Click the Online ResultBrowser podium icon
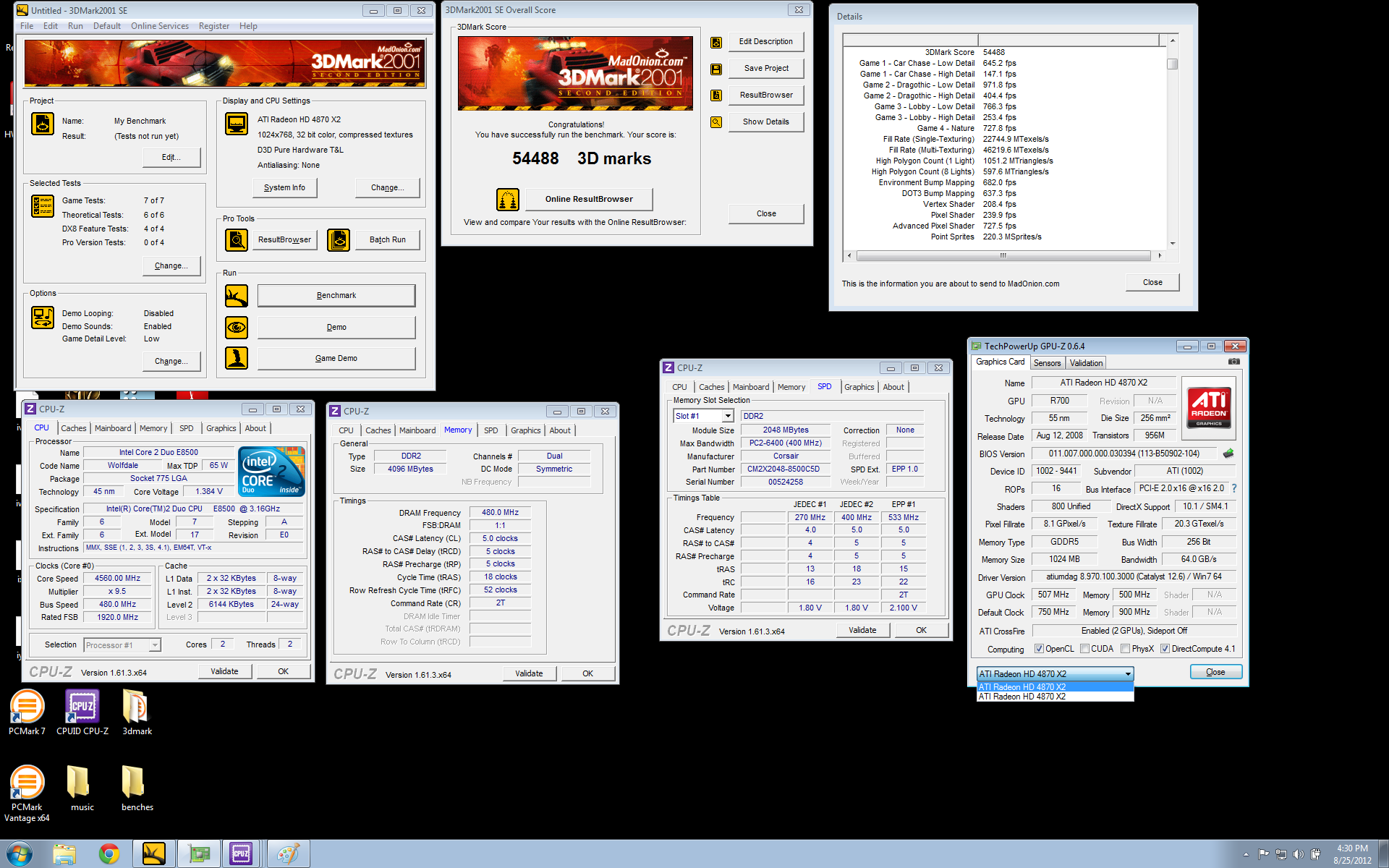 point(508,200)
